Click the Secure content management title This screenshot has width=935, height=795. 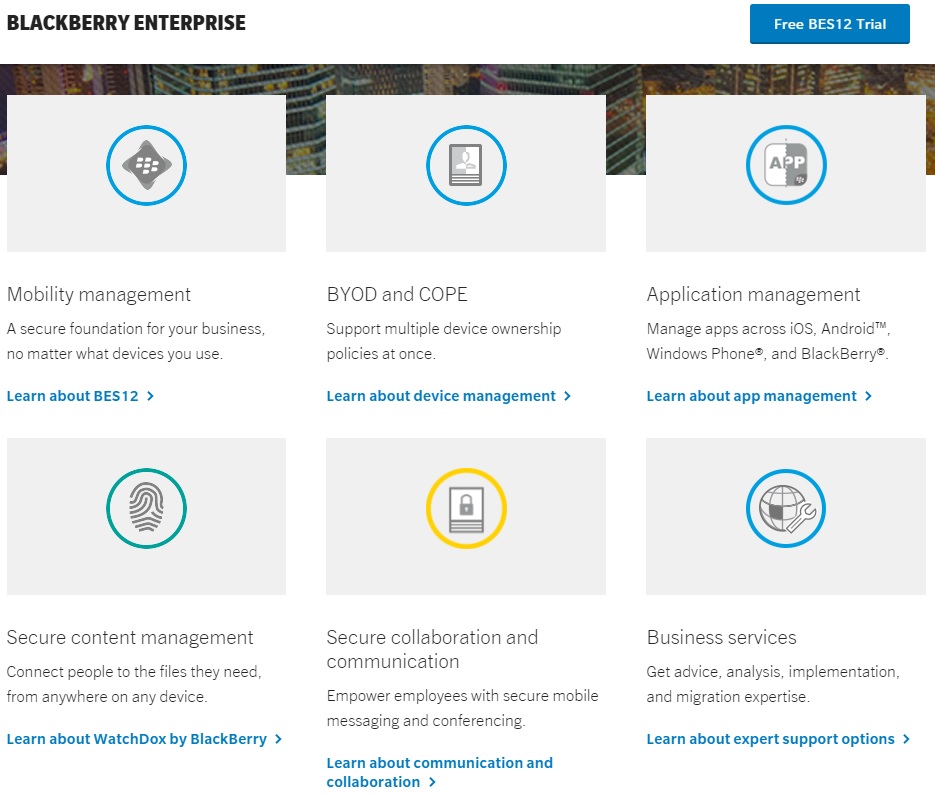pyautogui.click(x=129, y=638)
